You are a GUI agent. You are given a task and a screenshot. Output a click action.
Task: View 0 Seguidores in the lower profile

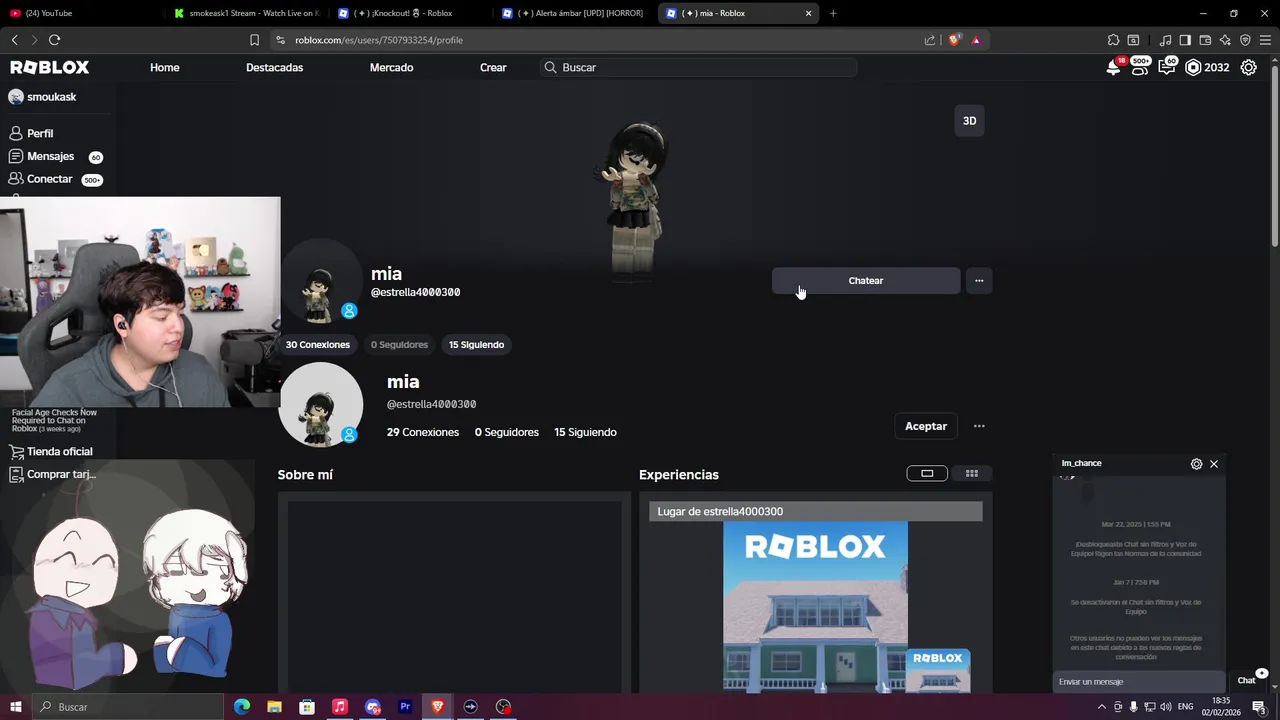507,432
